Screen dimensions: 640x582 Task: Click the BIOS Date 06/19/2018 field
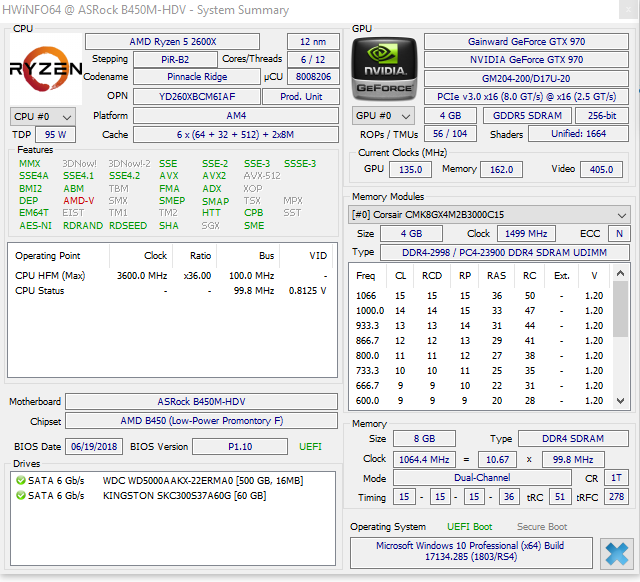pyautogui.click(x=94, y=446)
